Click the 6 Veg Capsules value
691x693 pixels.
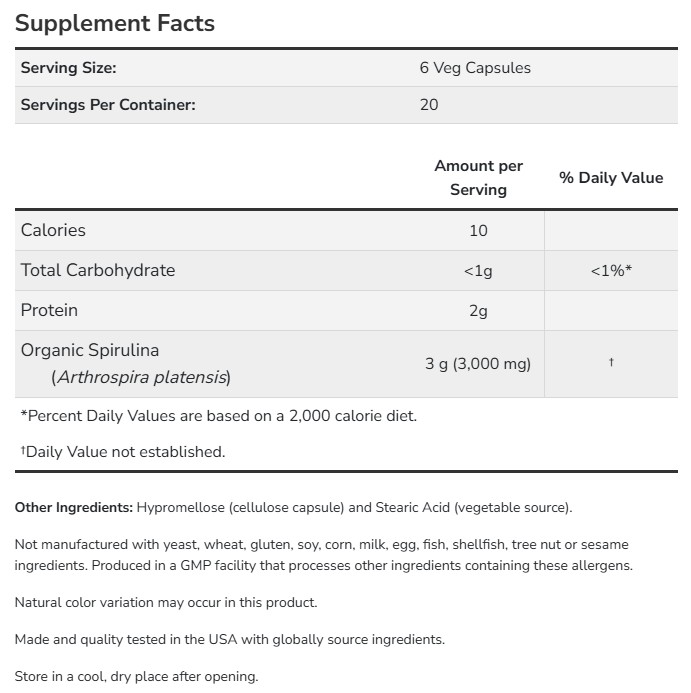click(475, 68)
